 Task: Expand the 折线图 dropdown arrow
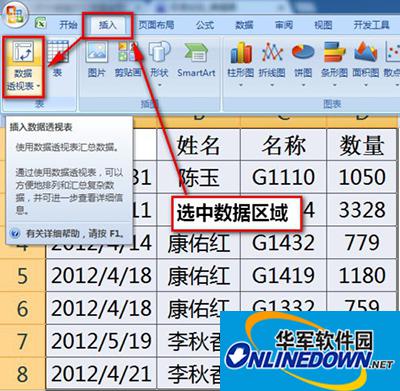point(272,85)
